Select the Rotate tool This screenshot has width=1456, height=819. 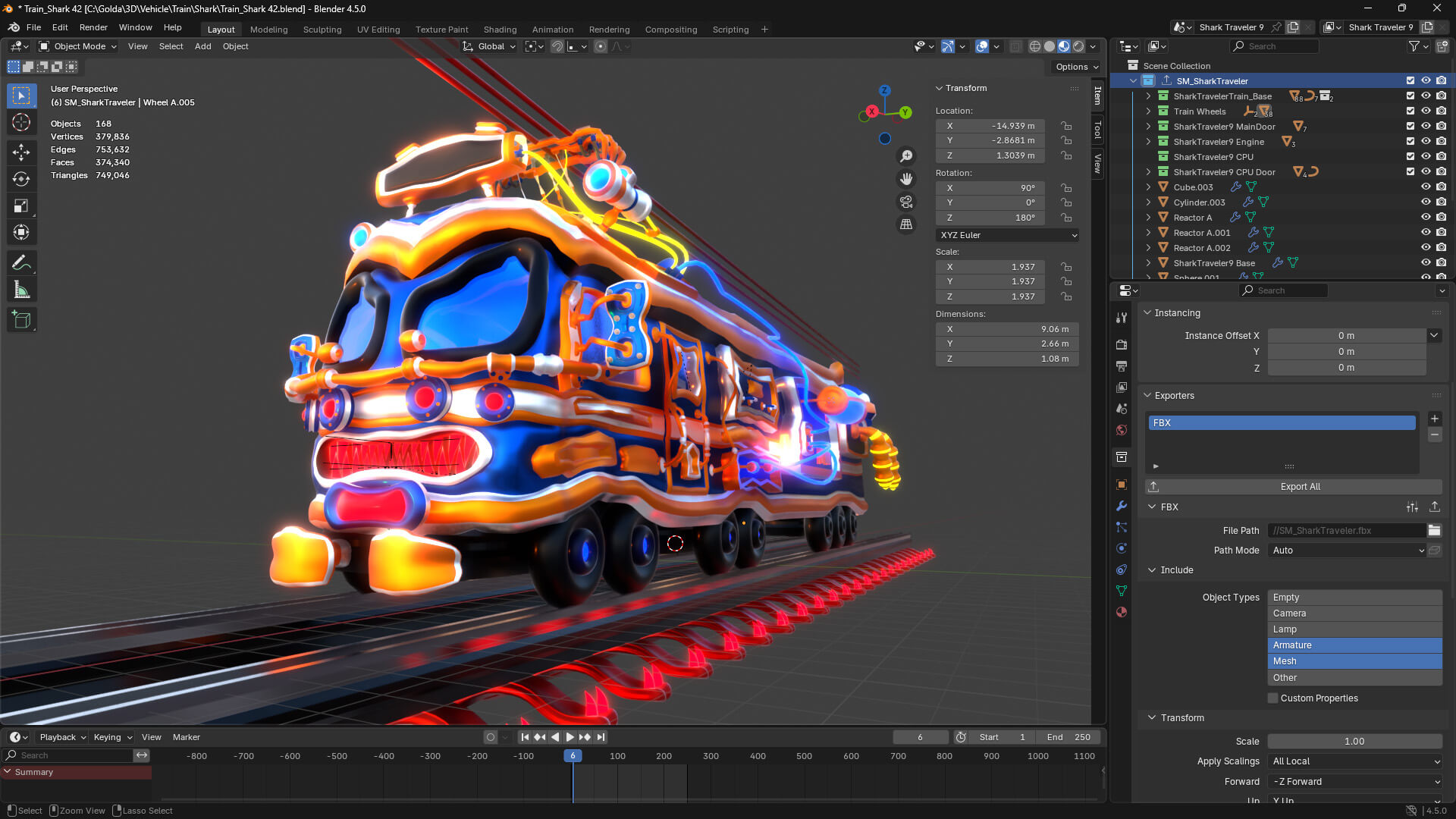[x=21, y=180]
